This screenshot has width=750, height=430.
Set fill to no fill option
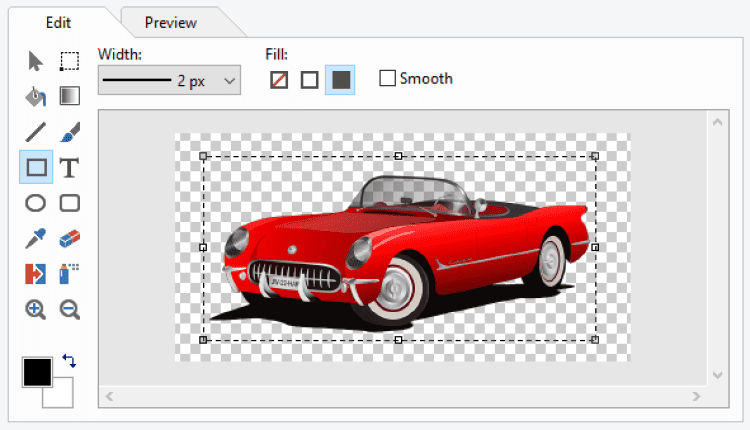[x=279, y=80]
